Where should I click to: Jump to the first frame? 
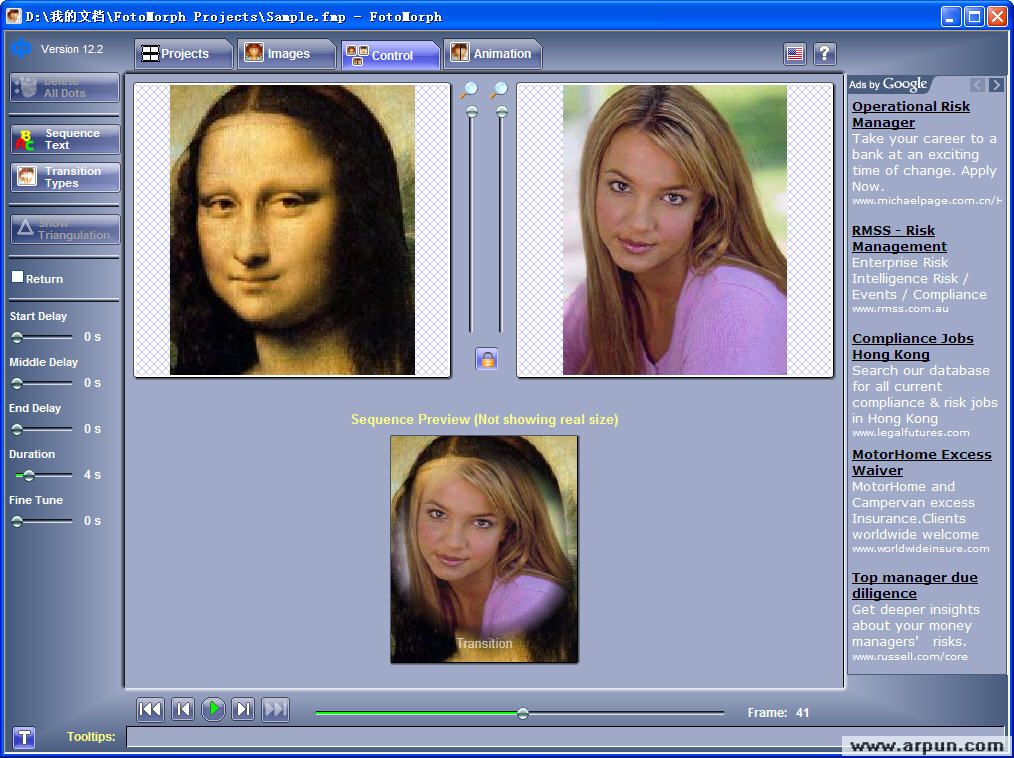[150, 710]
